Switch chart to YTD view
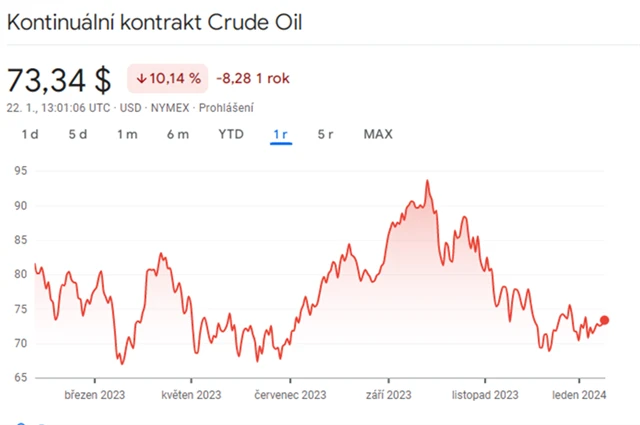The image size is (640, 425). point(231,134)
